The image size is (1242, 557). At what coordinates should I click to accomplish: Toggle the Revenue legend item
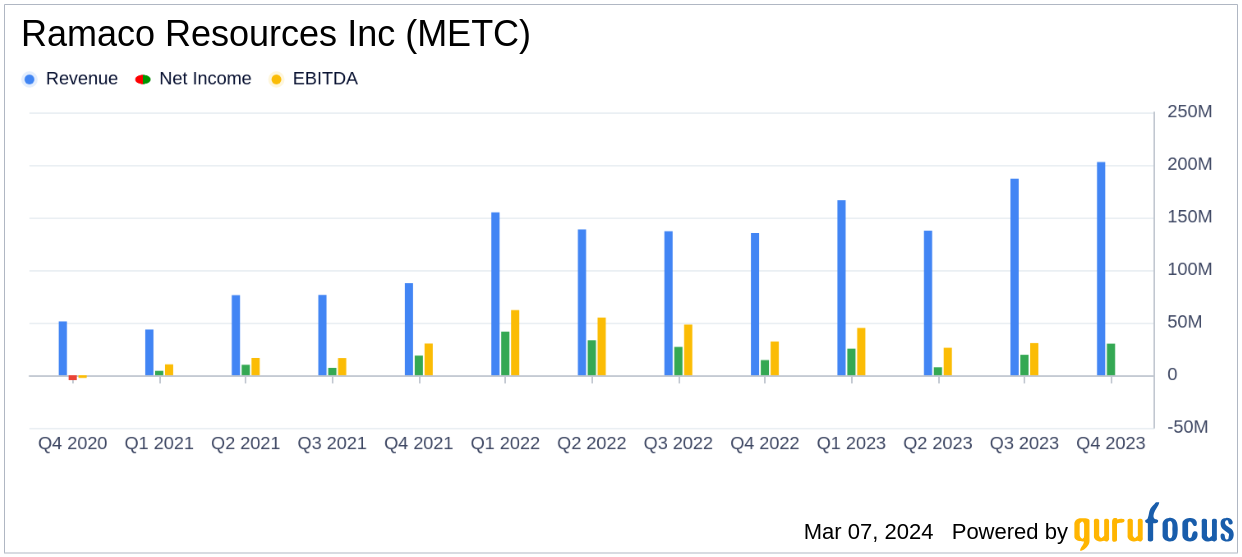click(70, 79)
